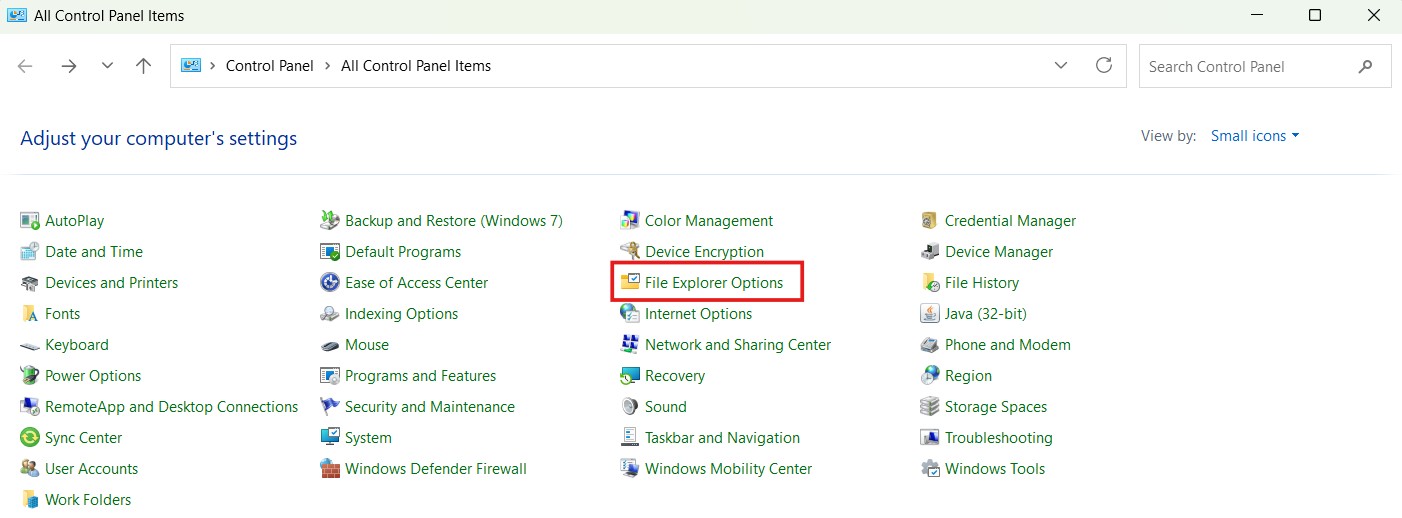Select Control Panel in the breadcrumb
The image size is (1402, 518).
pos(269,66)
